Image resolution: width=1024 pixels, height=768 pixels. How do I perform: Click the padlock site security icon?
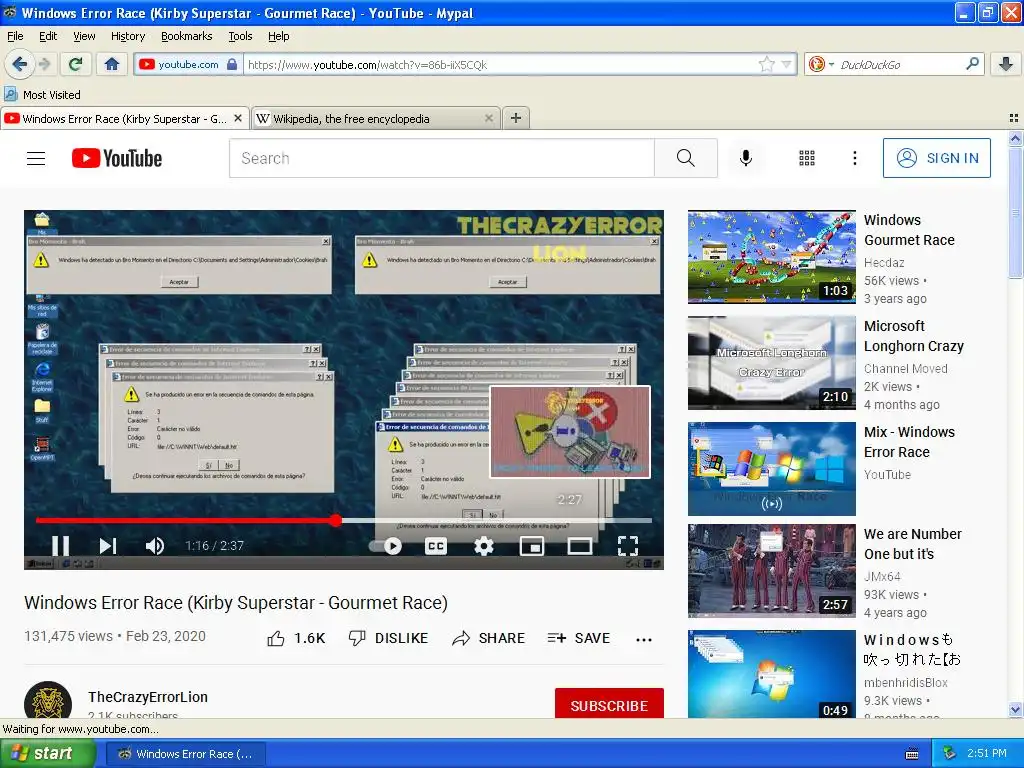(232, 64)
